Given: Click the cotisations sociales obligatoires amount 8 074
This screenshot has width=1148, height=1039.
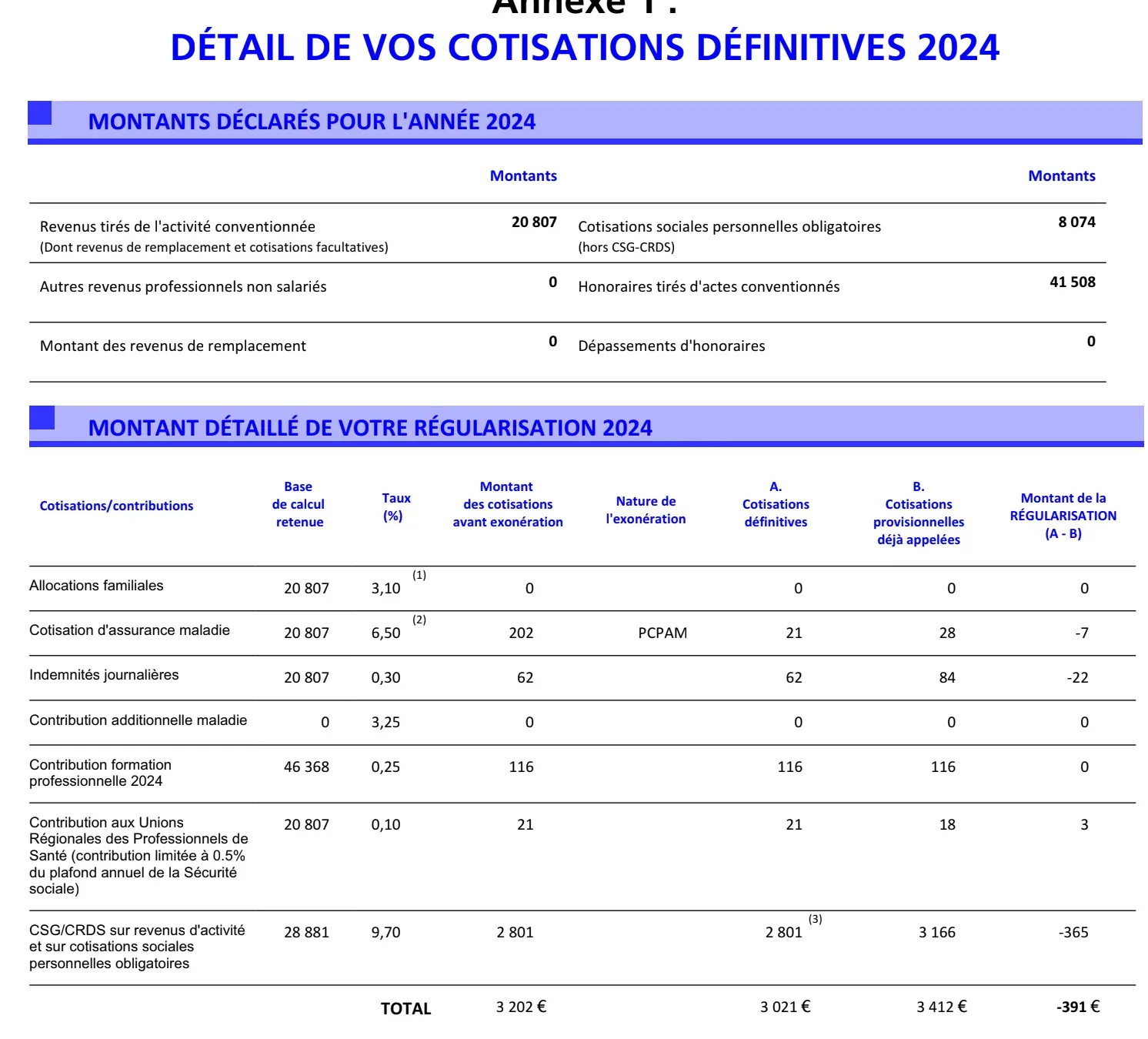Looking at the screenshot, I should pyautogui.click(x=1076, y=222).
